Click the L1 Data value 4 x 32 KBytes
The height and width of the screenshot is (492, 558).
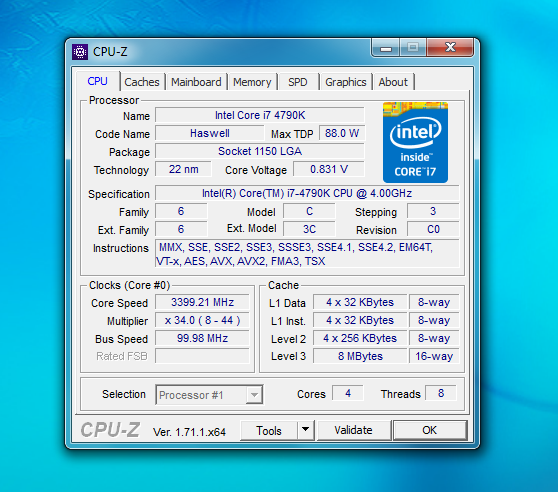point(360,302)
